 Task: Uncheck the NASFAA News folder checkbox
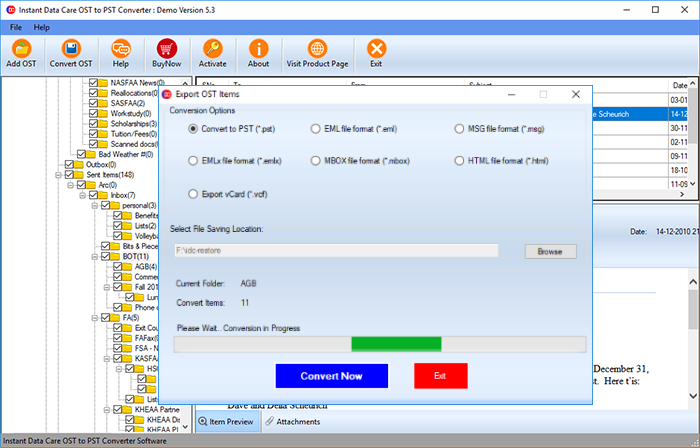[93, 83]
